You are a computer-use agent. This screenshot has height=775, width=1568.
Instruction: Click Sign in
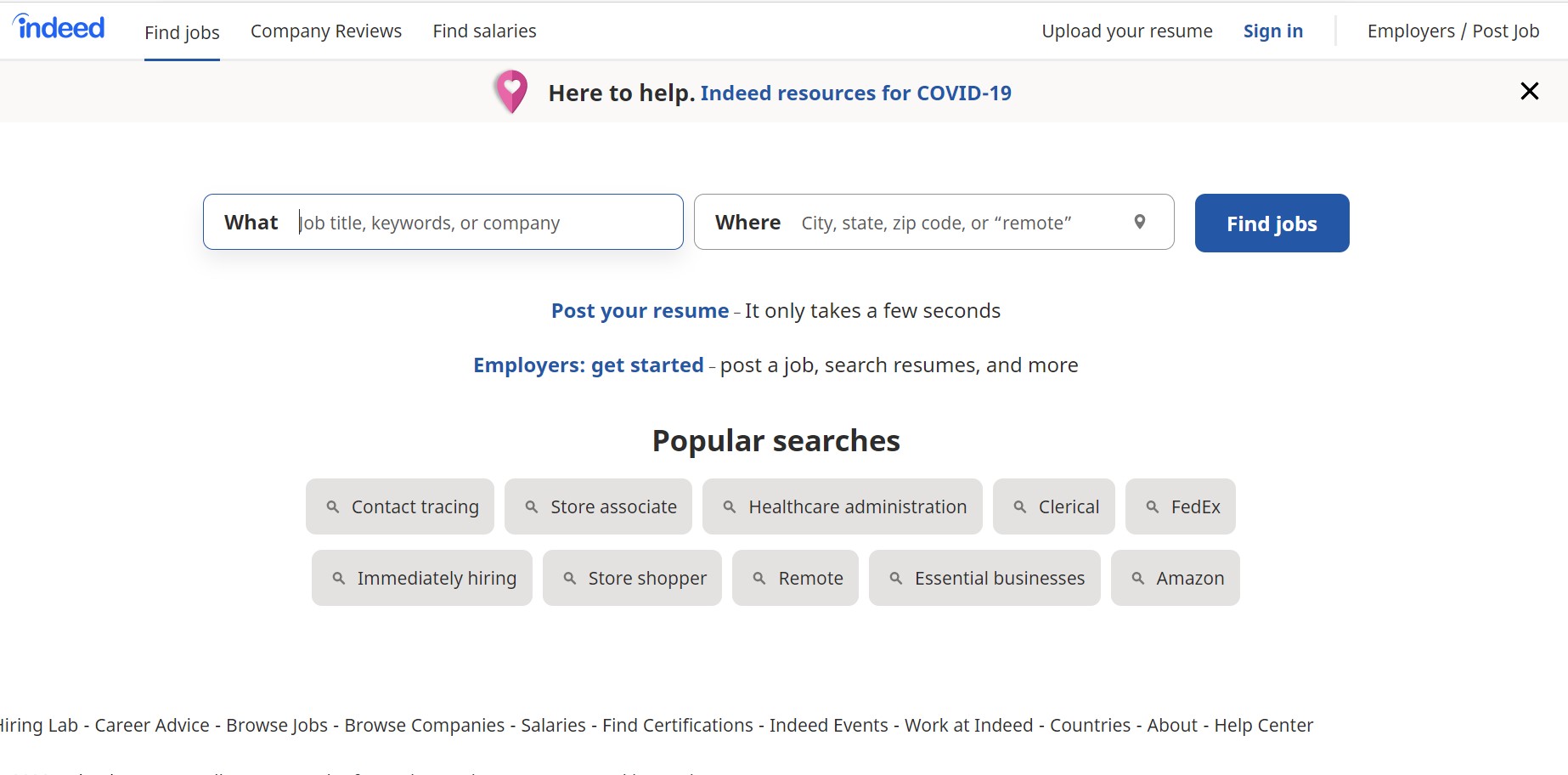[x=1273, y=31]
